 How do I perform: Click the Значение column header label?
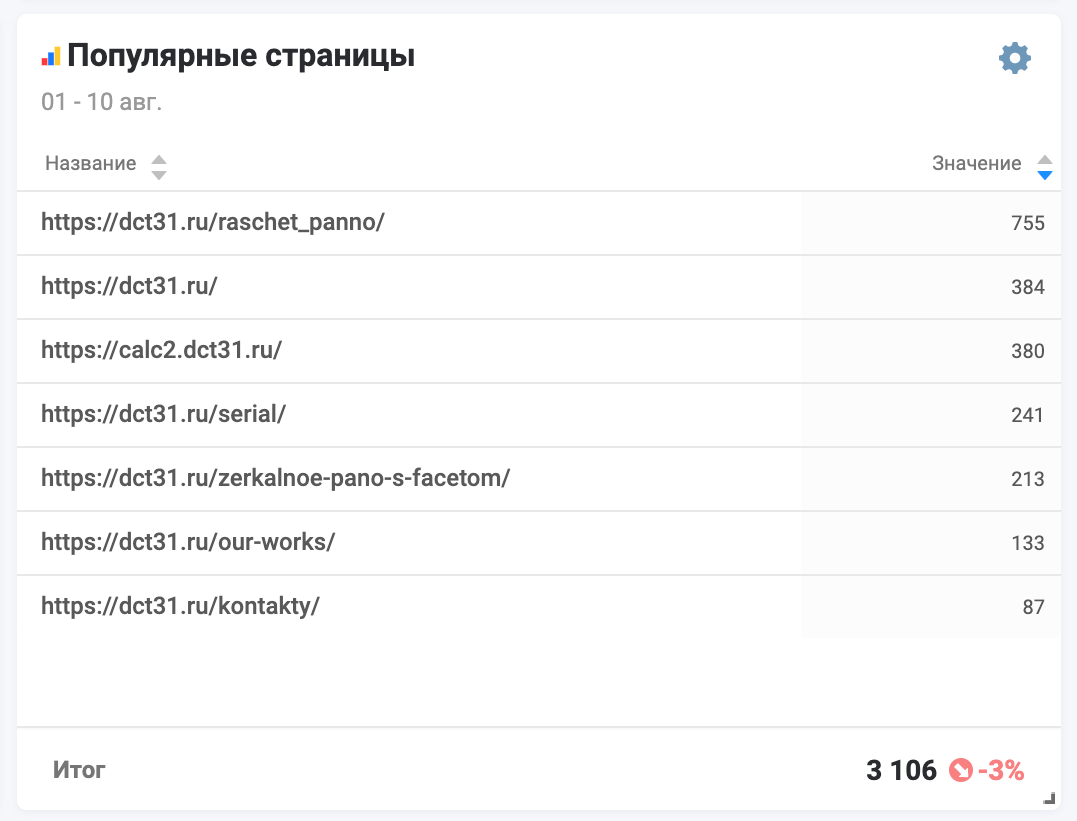pos(976,164)
